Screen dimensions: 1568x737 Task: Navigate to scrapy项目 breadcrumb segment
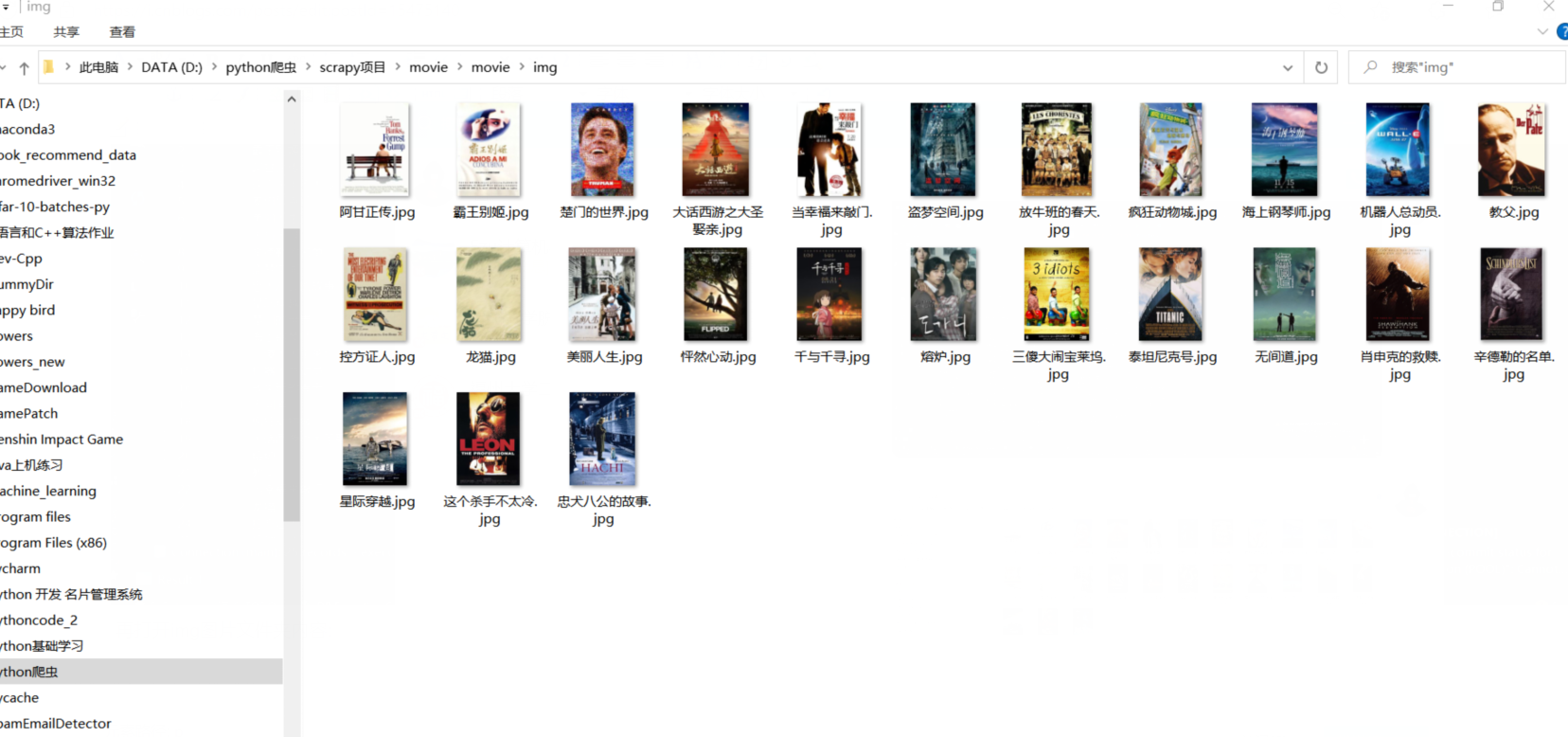click(x=352, y=67)
